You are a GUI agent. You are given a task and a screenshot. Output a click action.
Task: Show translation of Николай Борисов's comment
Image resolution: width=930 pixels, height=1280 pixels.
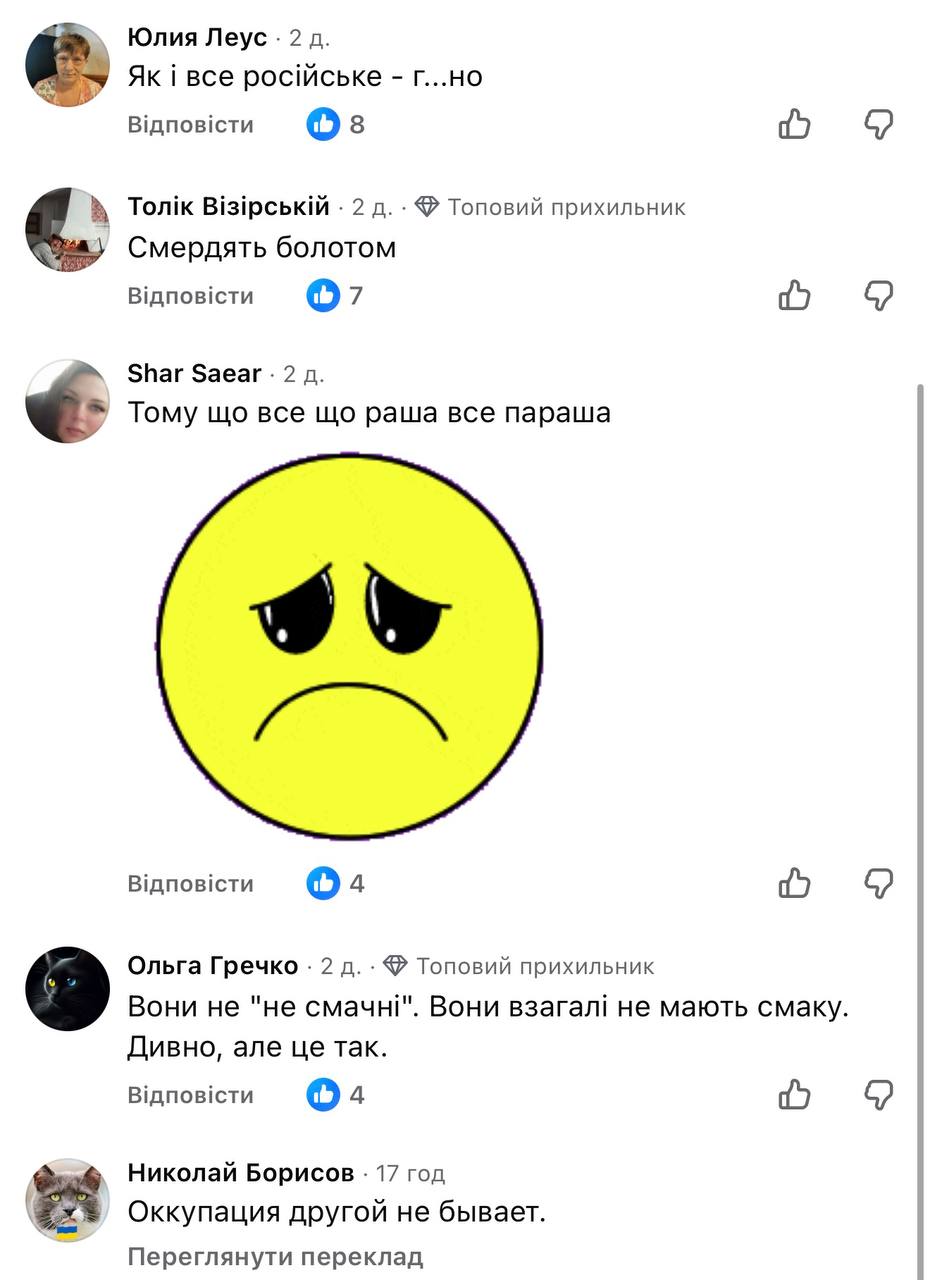(x=275, y=1257)
